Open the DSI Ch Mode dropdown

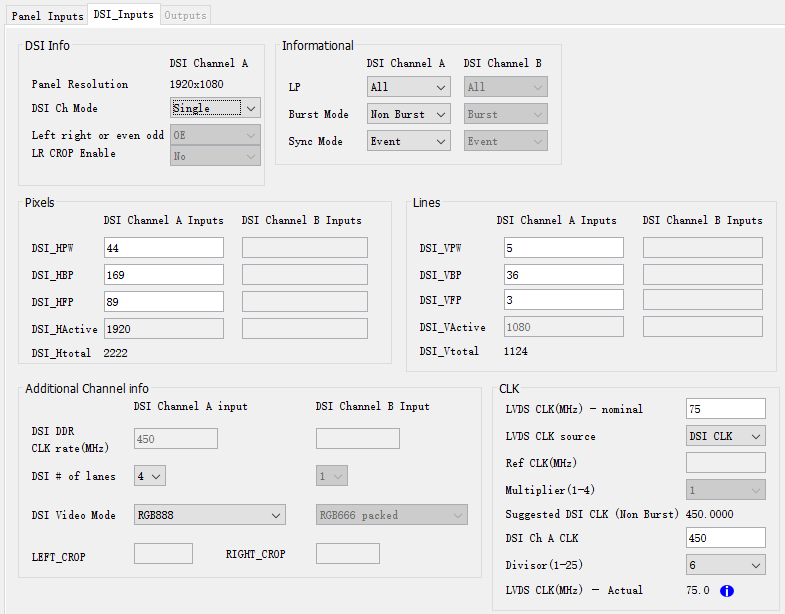215,108
